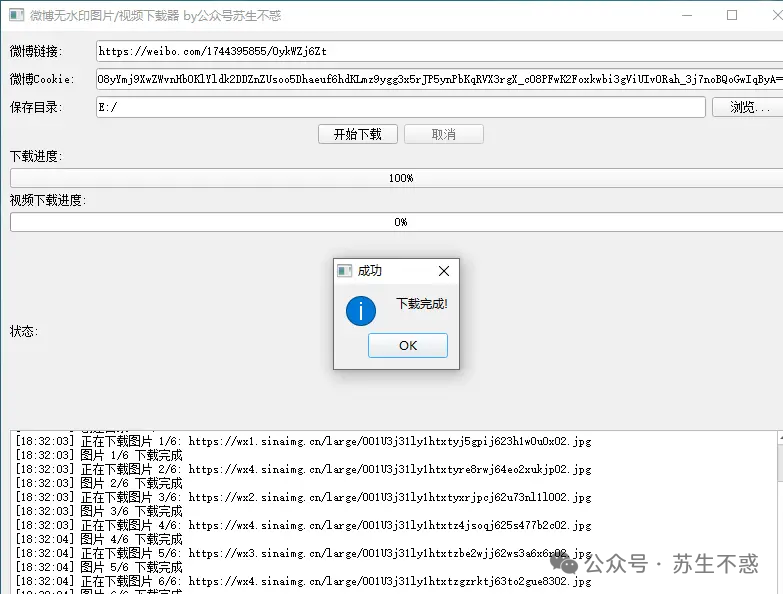Image resolution: width=783 pixels, height=594 pixels.
Task: Click log line 正在下载图片 4/6
Action: pyautogui.click(x=303, y=525)
